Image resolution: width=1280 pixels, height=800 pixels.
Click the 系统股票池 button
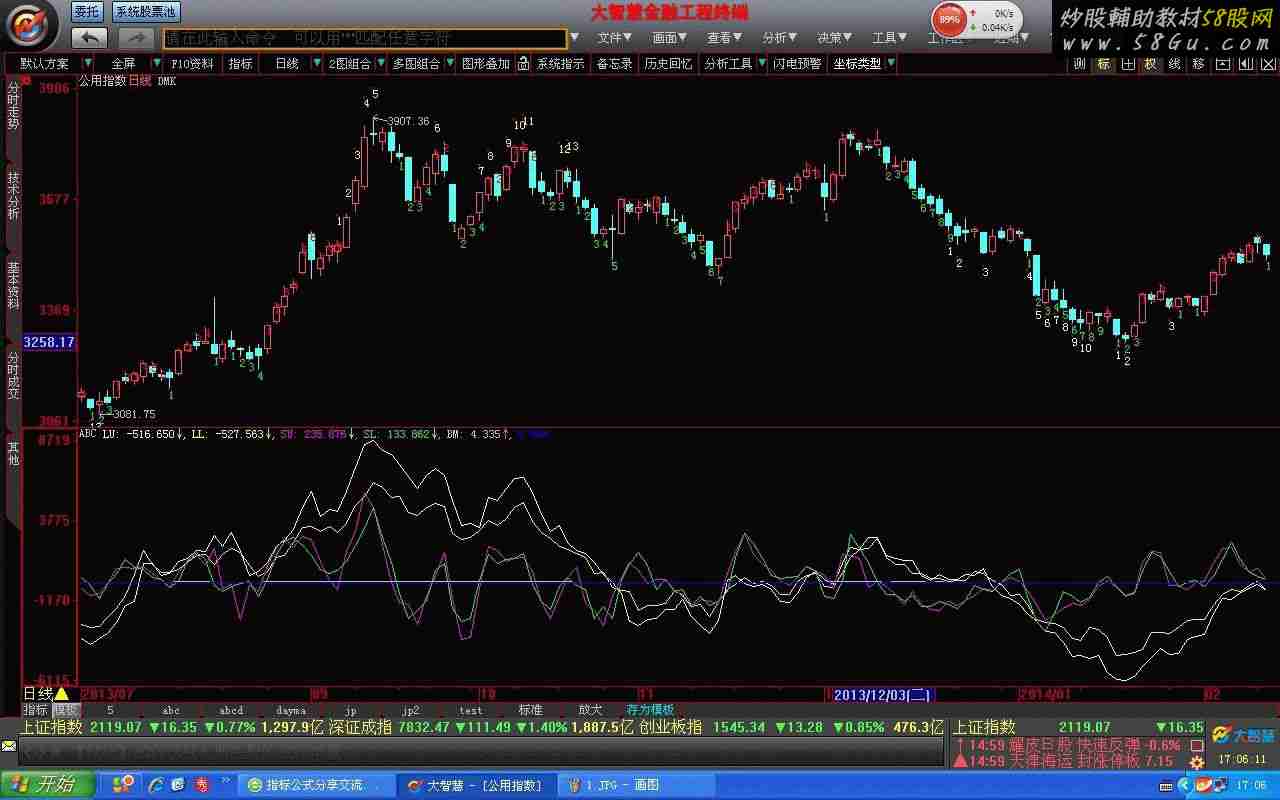click(x=145, y=12)
